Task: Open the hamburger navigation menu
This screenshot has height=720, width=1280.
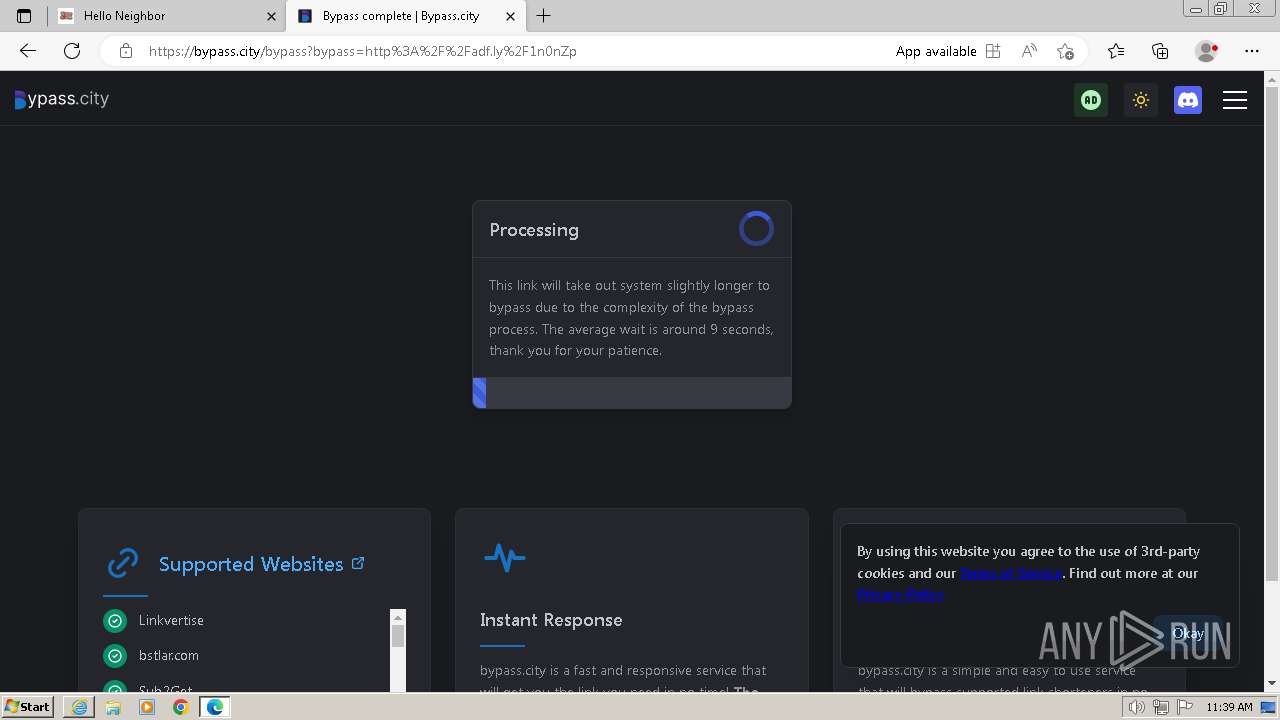Action: pyautogui.click(x=1235, y=100)
